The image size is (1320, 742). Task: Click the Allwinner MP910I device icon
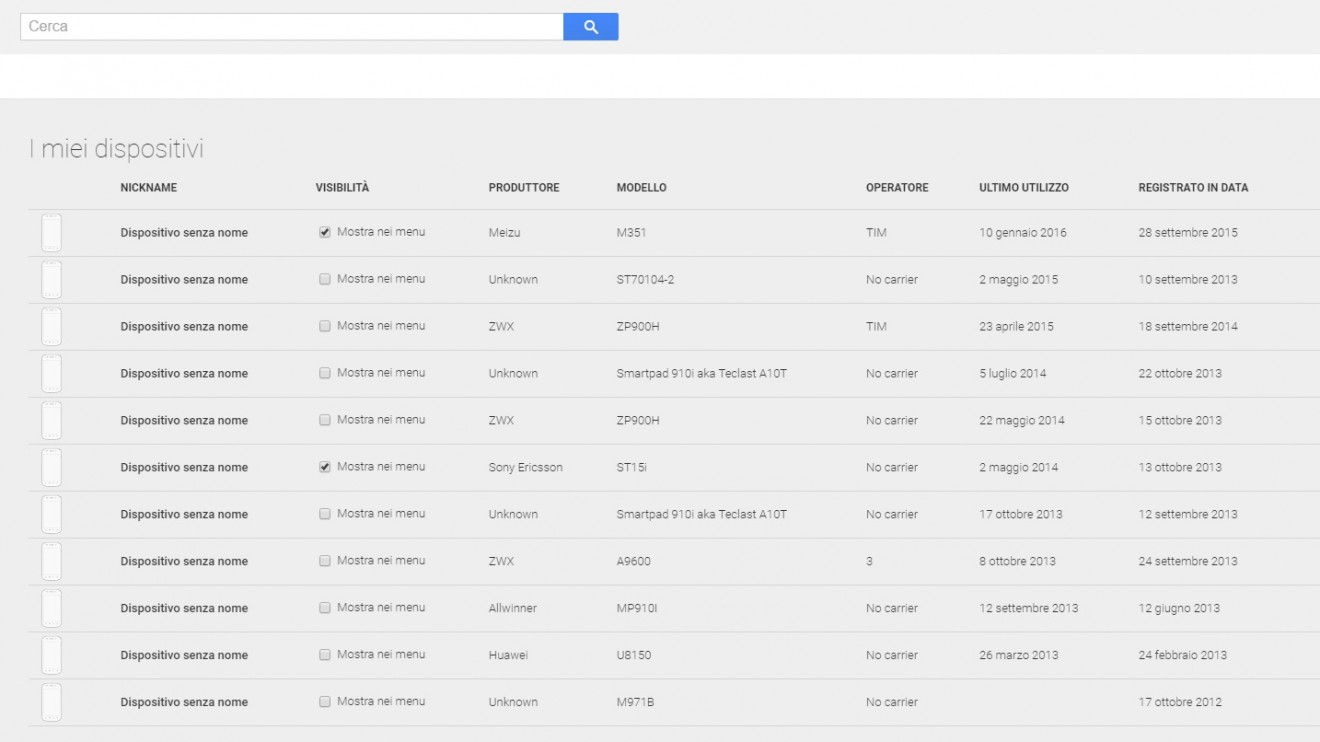(51, 609)
